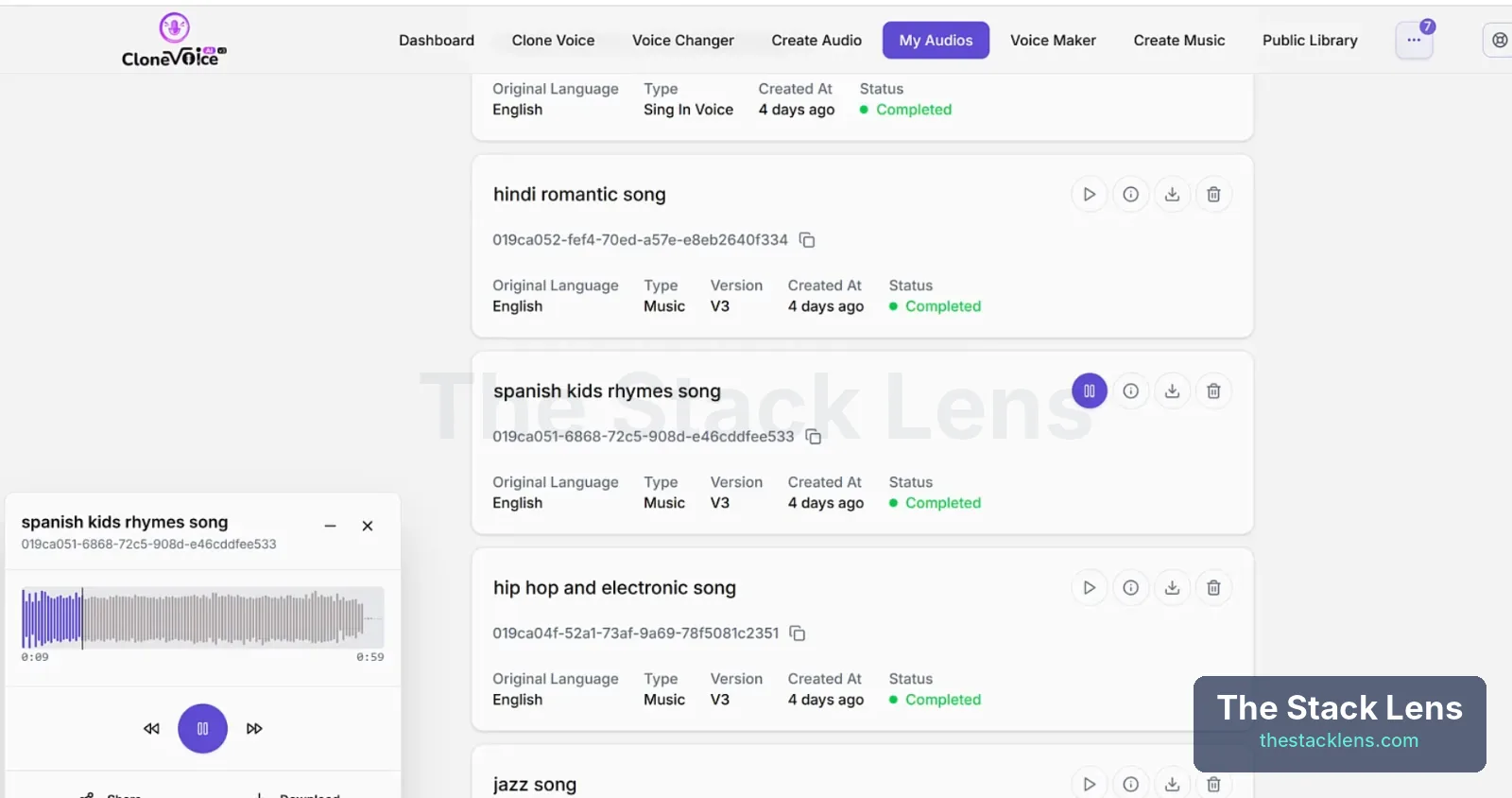The image size is (1512, 798).
Task: Copy the spanish kids rhymes song ID
Action: [x=814, y=437]
